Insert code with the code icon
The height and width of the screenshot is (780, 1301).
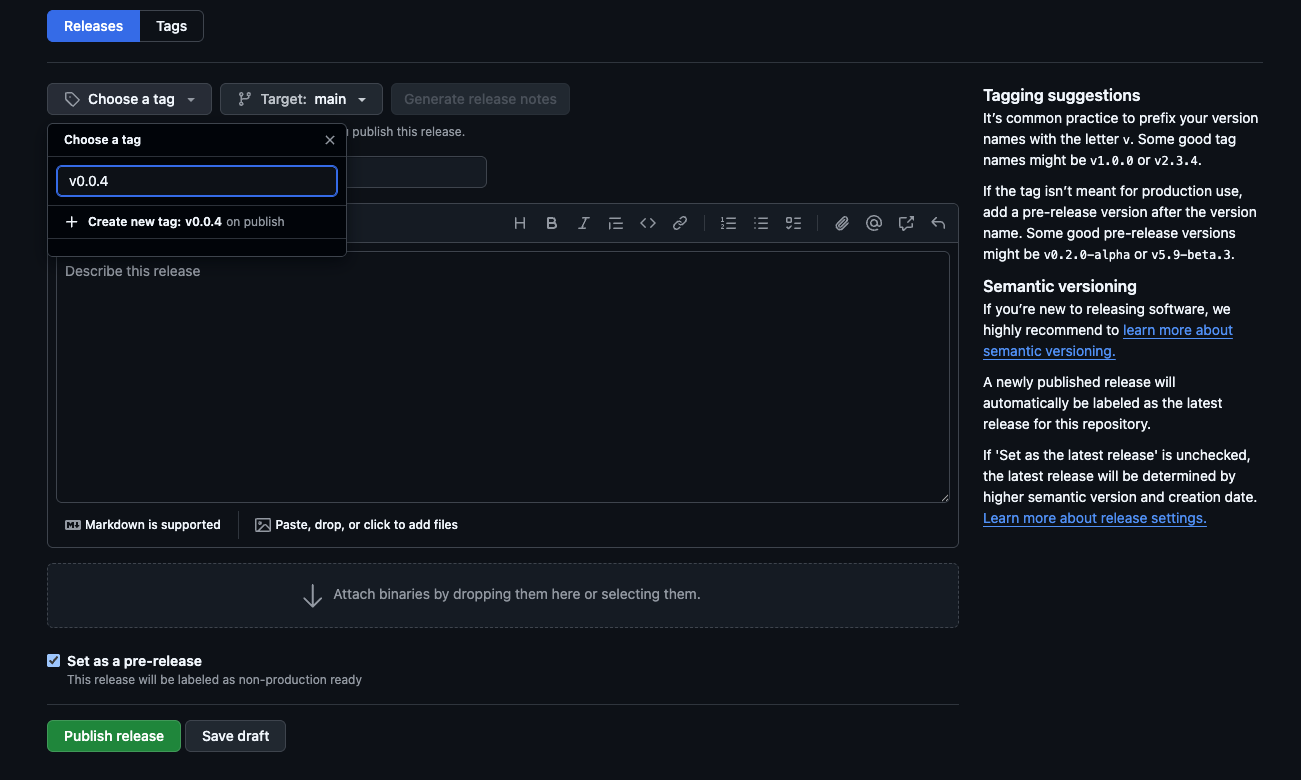(x=648, y=223)
